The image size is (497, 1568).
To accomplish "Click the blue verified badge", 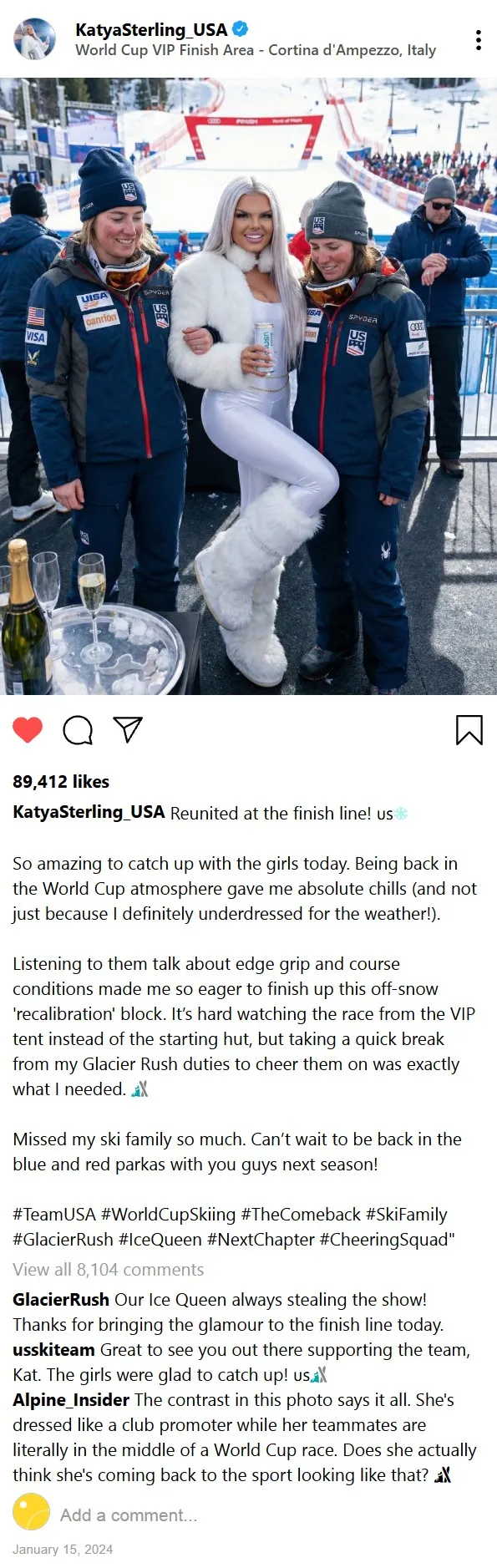I will 240,29.
